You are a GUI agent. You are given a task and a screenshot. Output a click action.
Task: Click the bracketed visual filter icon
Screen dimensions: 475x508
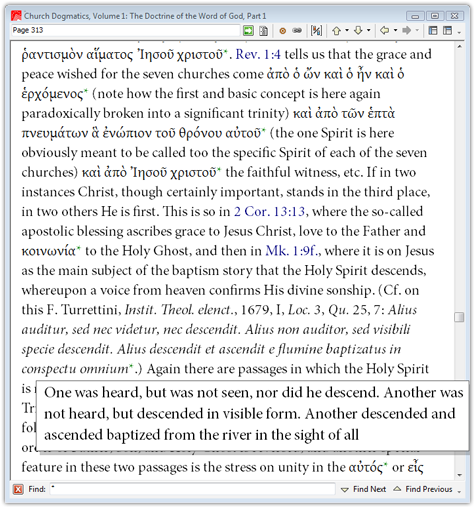(316, 31)
